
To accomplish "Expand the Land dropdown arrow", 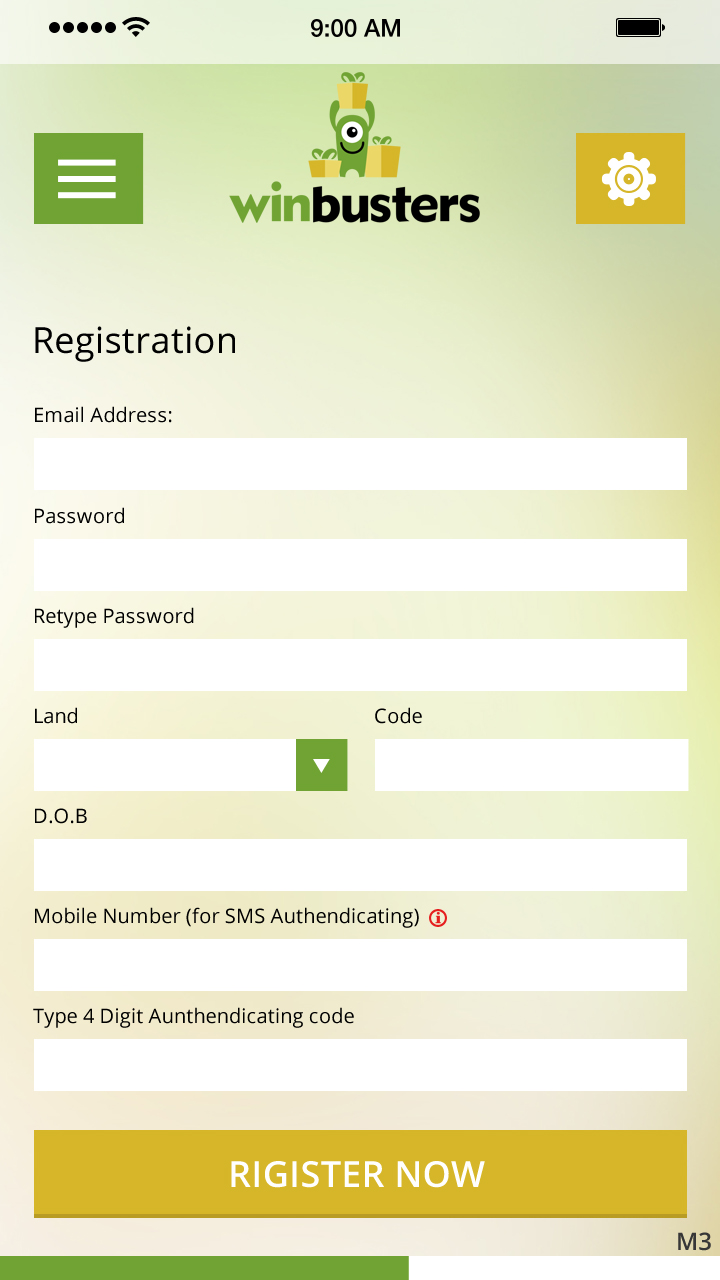I will (321, 765).
